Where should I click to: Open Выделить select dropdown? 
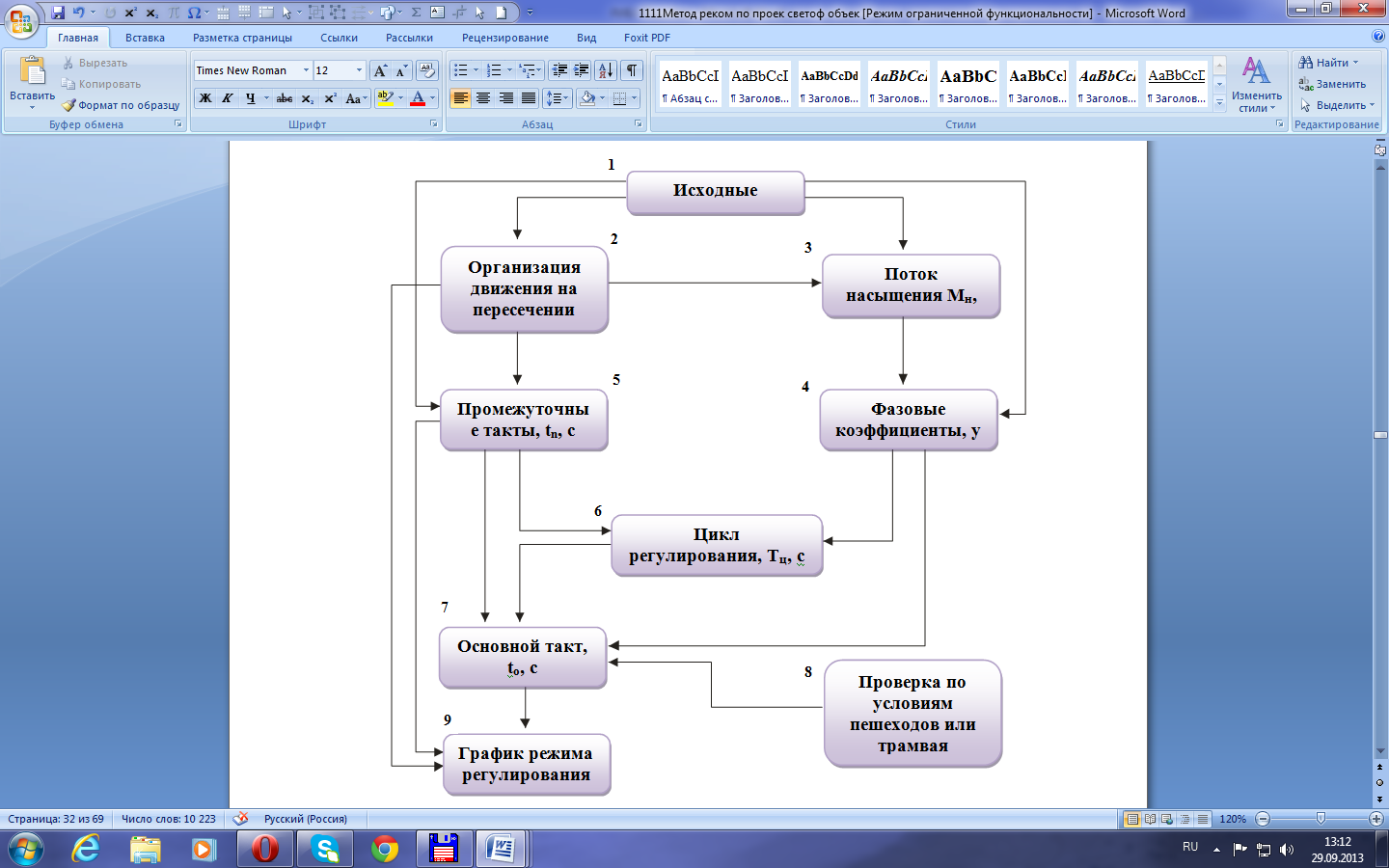(x=1337, y=105)
